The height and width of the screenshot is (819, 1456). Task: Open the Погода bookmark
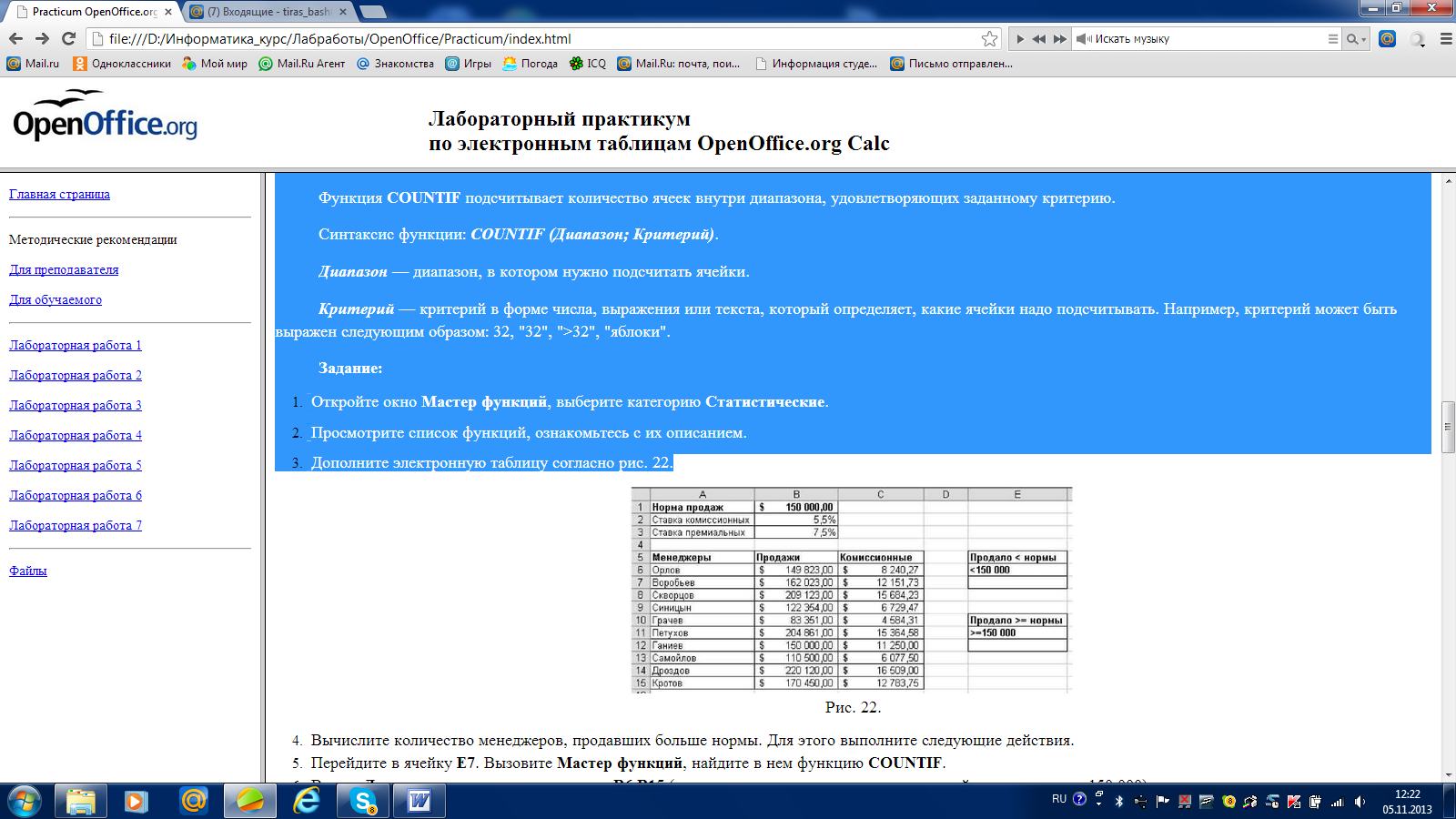point(530,64)
